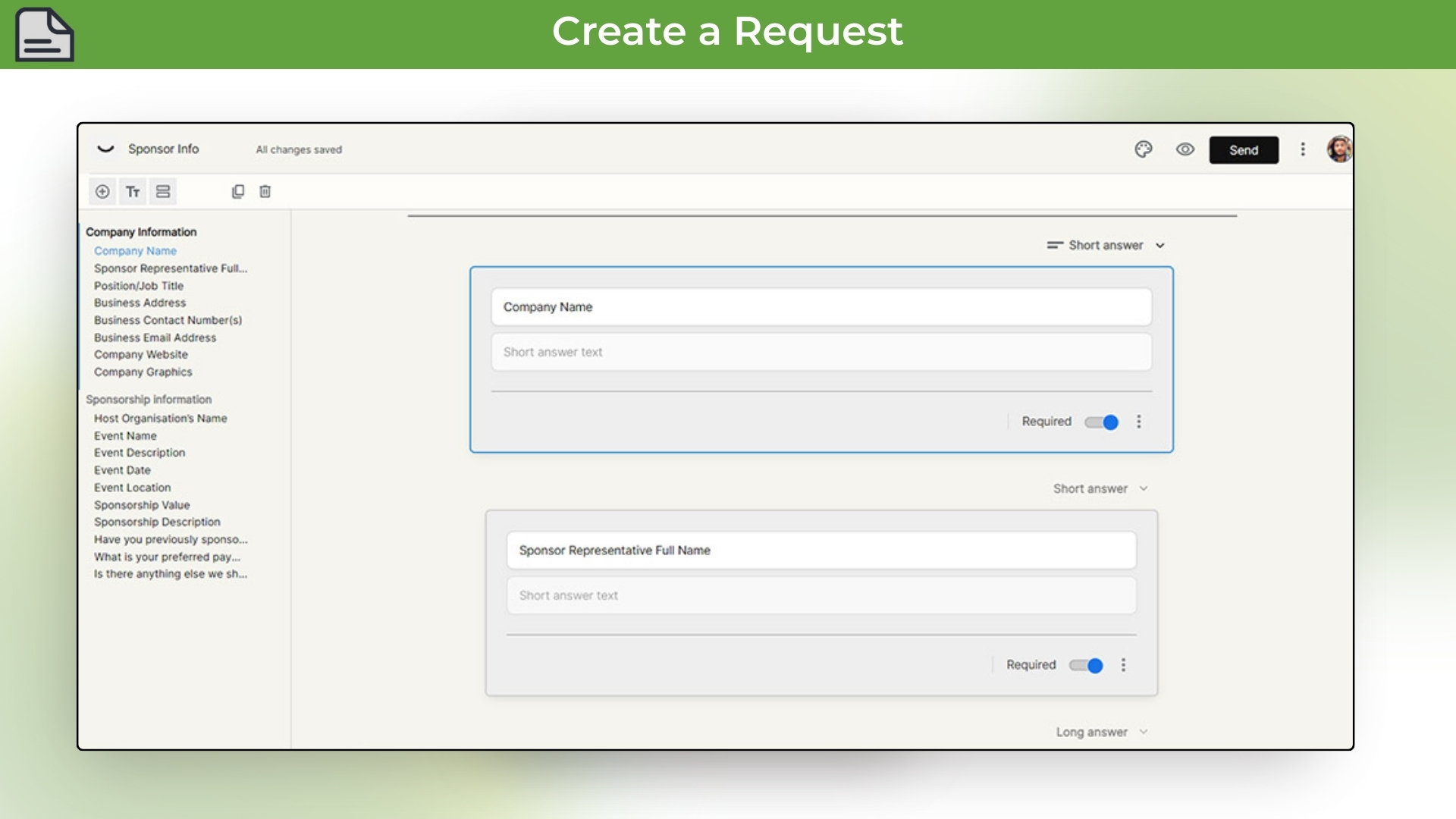
Task: Disable Required on Company Name question
Action: [1101, 422]
